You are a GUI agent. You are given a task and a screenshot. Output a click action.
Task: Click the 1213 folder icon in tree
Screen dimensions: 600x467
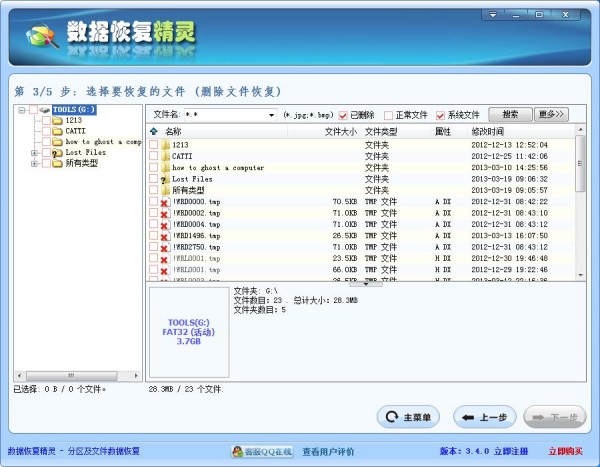(57, 121)
